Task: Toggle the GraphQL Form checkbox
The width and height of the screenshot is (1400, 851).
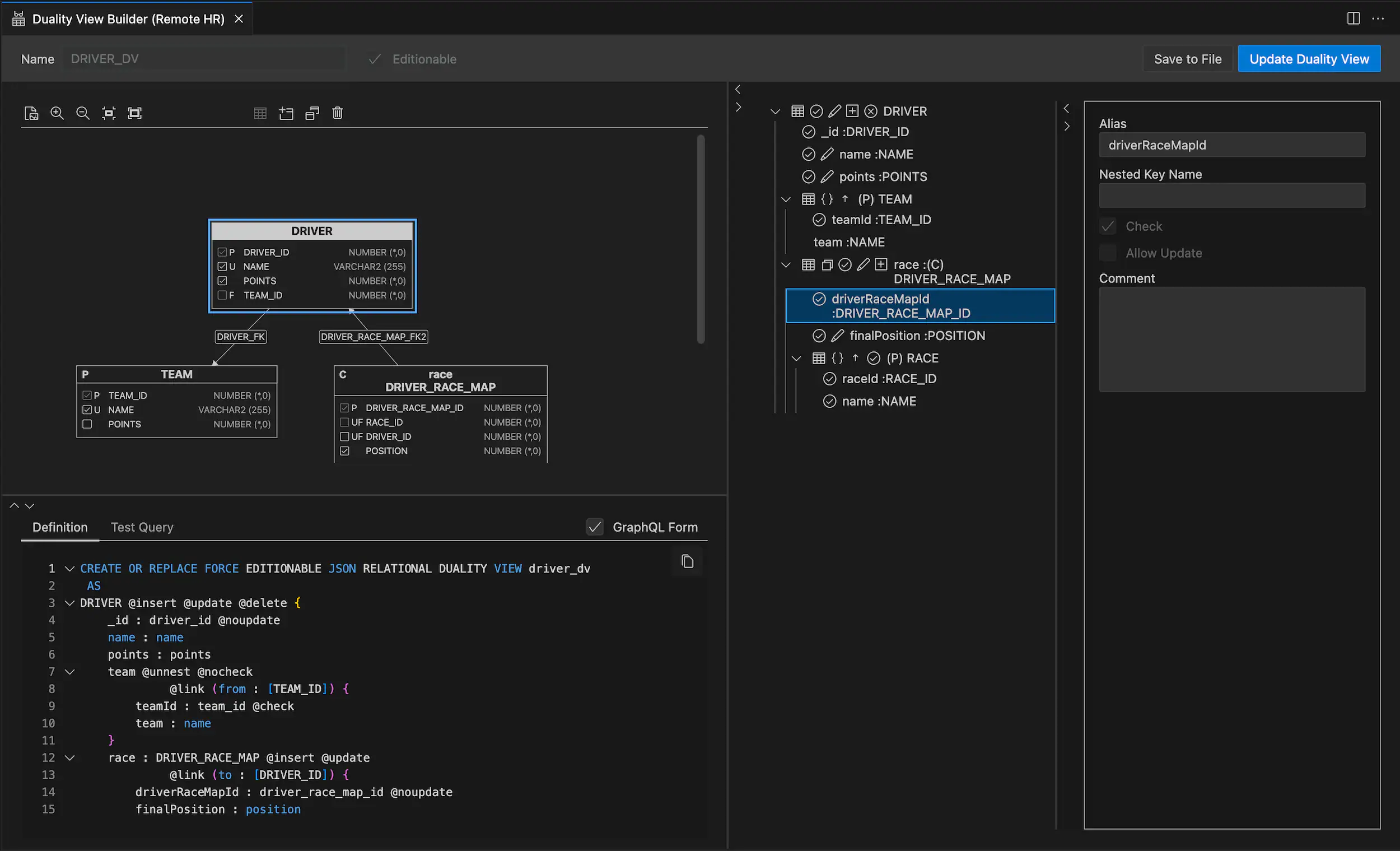Action: [595, 527]
